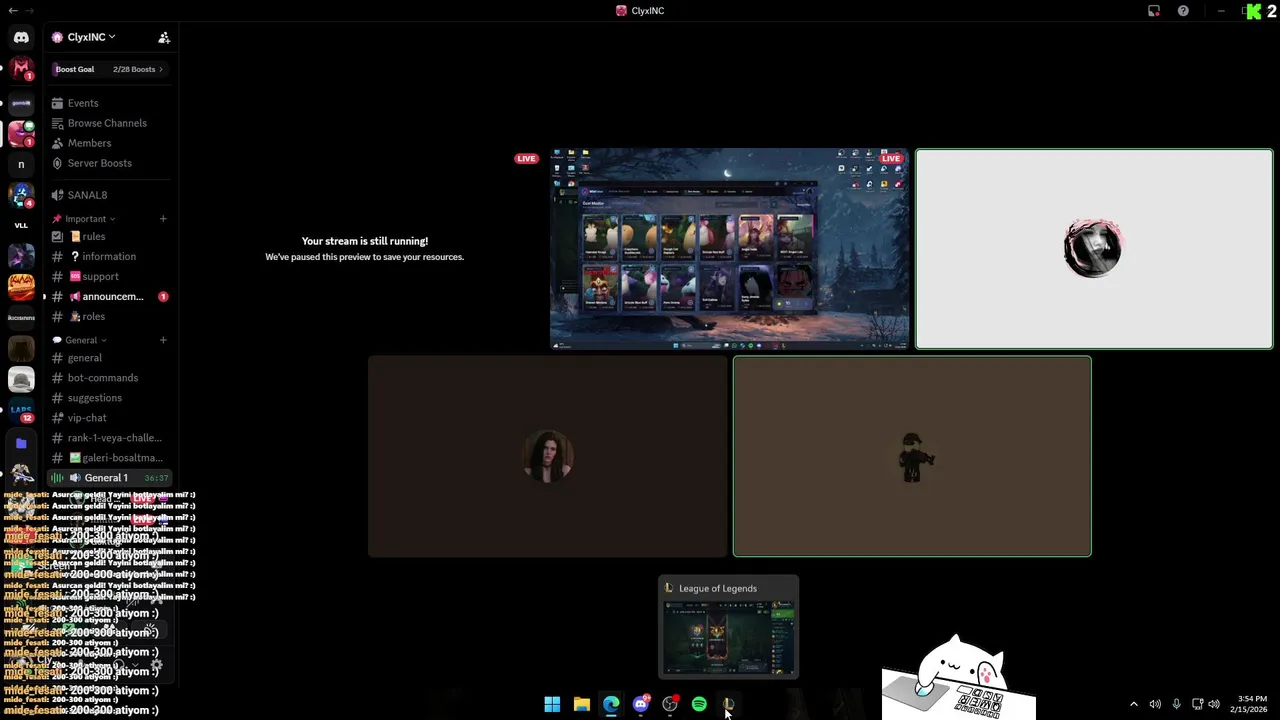Image resolution: width=1280 pixels, height=720 pixels.
Task: Click League of Legends taskbar icon
Action: click(729, 704)
